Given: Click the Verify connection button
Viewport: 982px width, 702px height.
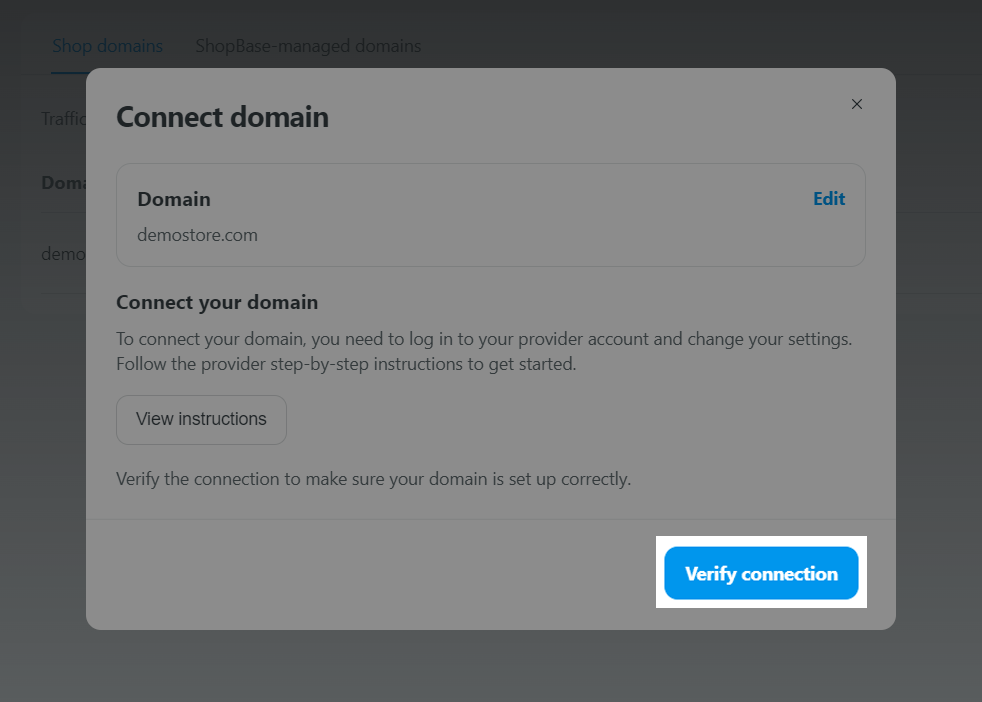Looking at the screenshot, I should (761, 573).
